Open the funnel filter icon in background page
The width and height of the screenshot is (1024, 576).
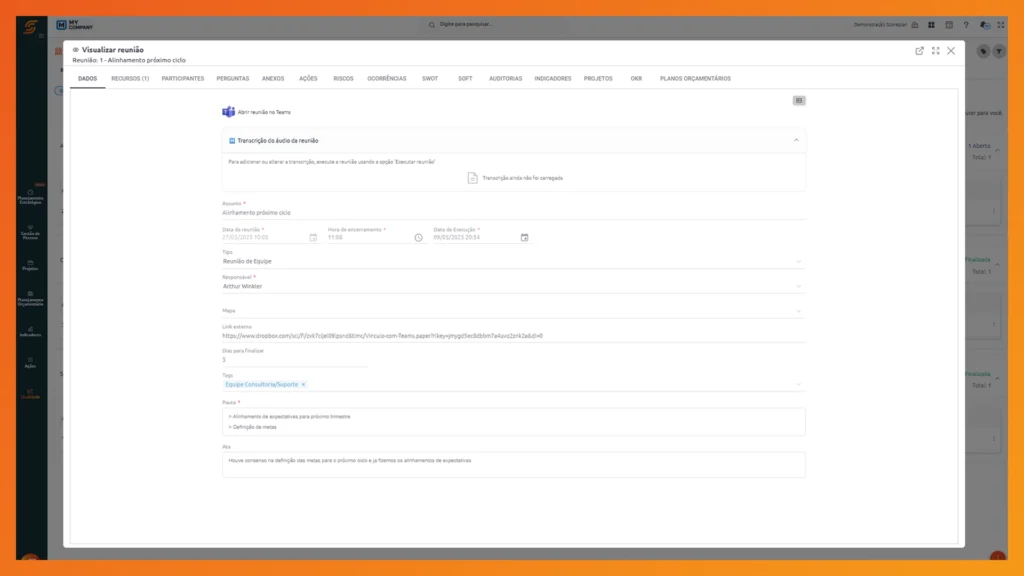999,51
